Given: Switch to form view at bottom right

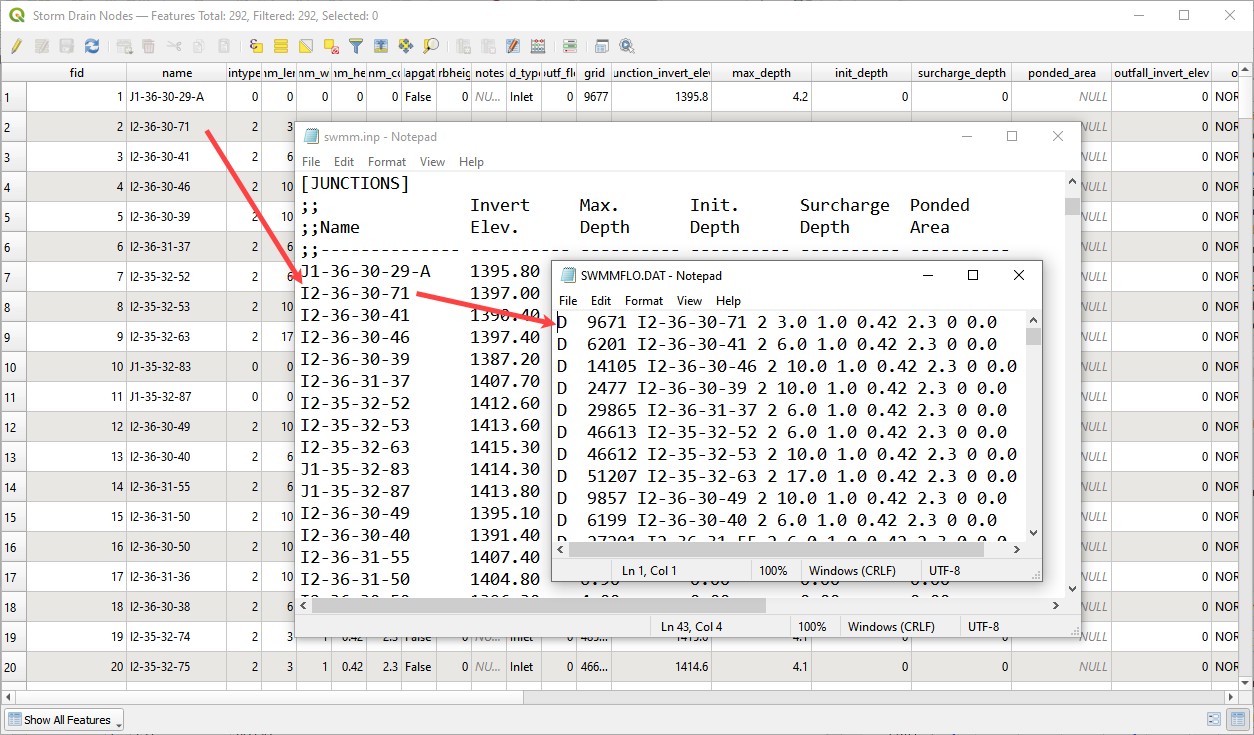Looking at the screenshot, I should pos(1213,719).
